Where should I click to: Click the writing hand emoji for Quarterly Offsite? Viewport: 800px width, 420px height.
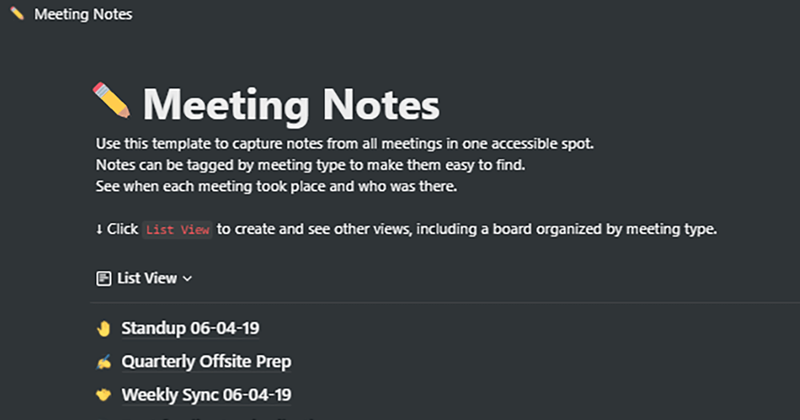[x=103, y=361]
